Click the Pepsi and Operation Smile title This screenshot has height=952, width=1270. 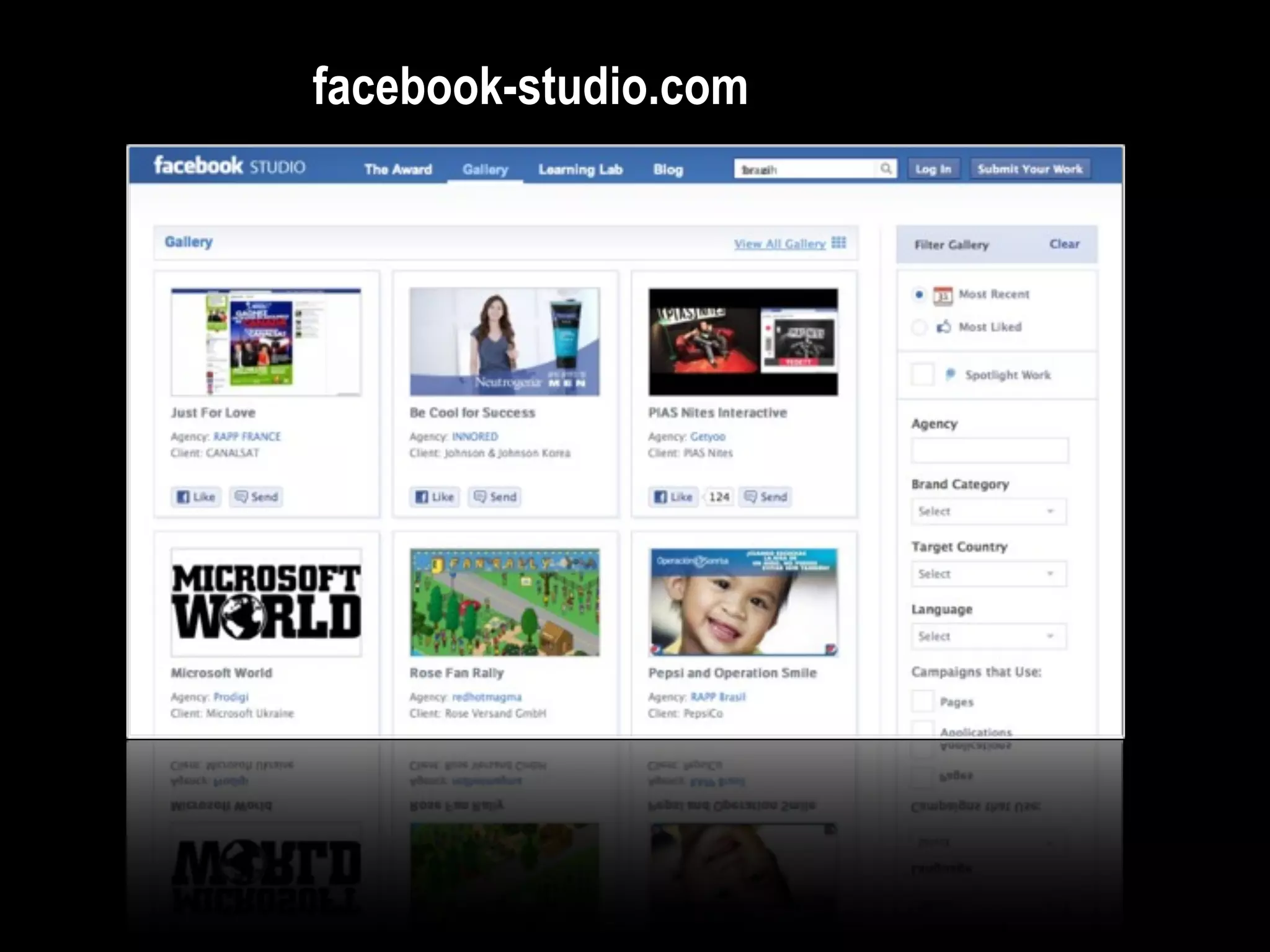732,673
